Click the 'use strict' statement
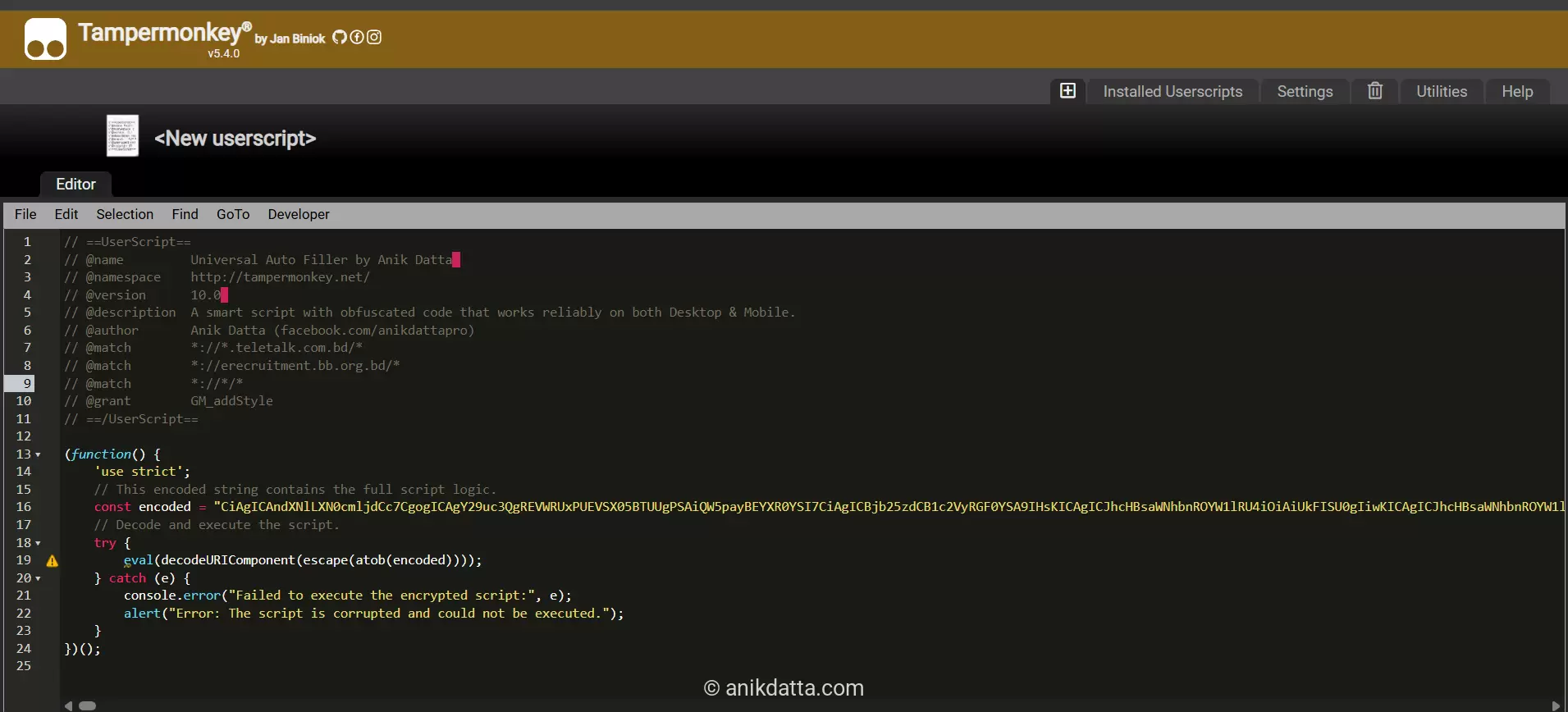This screenshot has width=1568, height=712. pyautogui.click(x=142, y=472)
